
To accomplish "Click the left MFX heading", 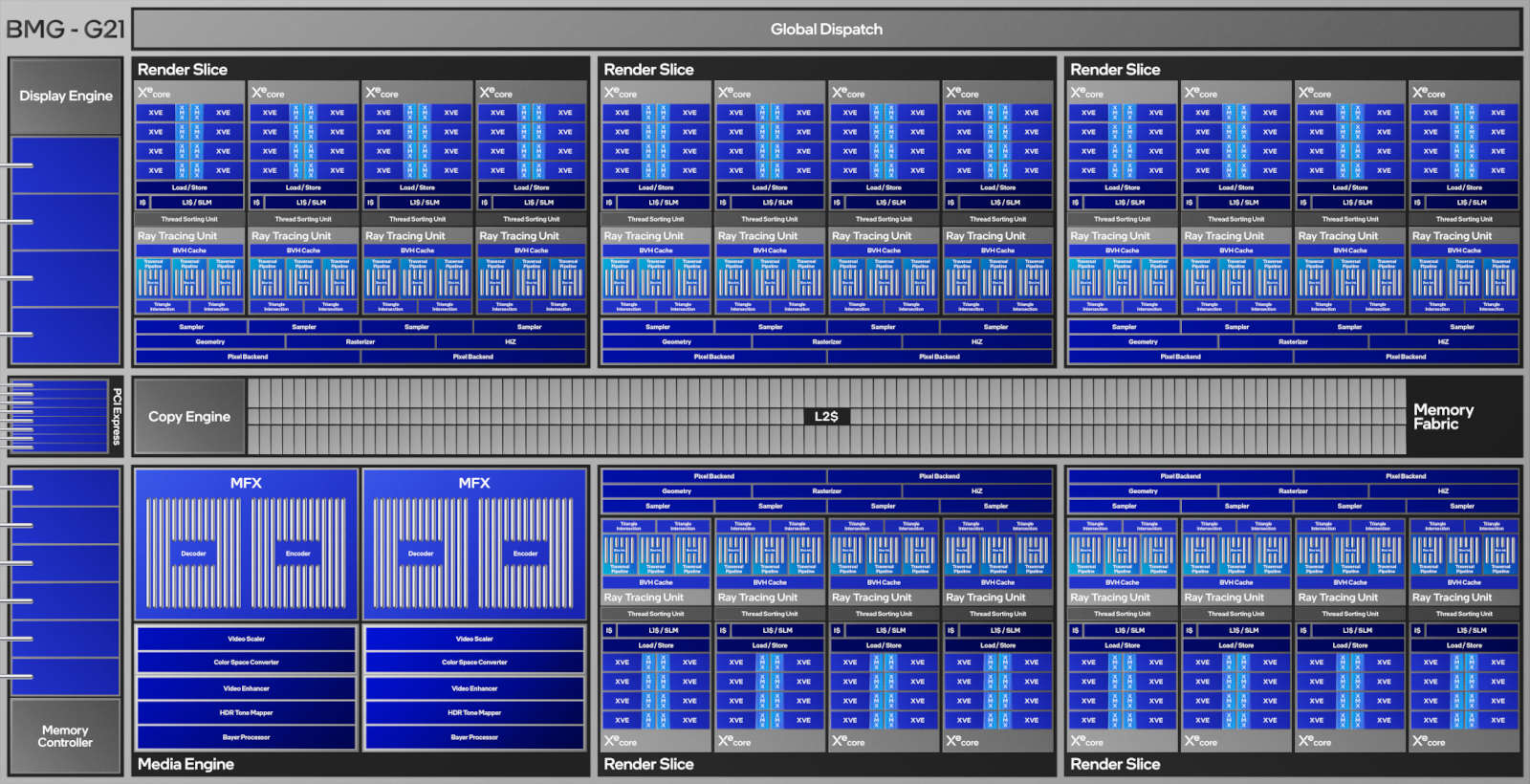I will coord(246,483).
